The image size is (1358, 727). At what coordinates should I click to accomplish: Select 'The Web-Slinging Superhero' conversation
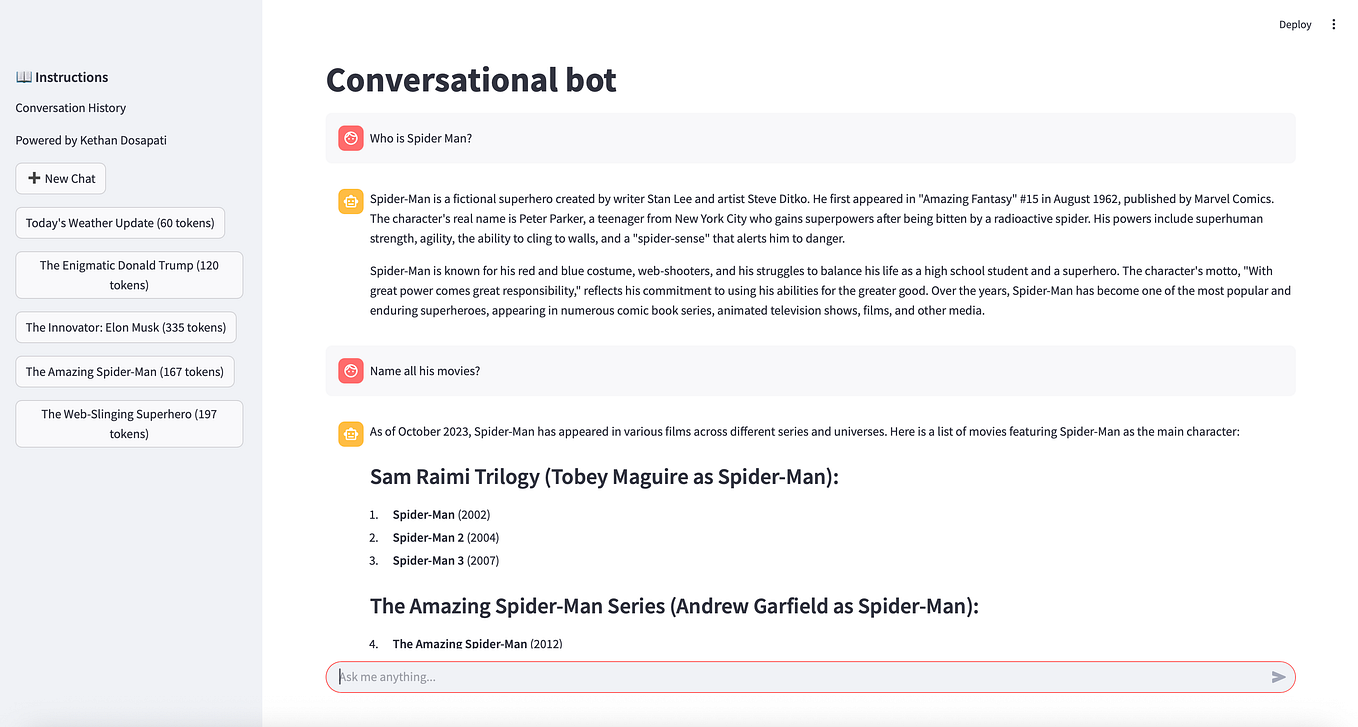[128, 423]
